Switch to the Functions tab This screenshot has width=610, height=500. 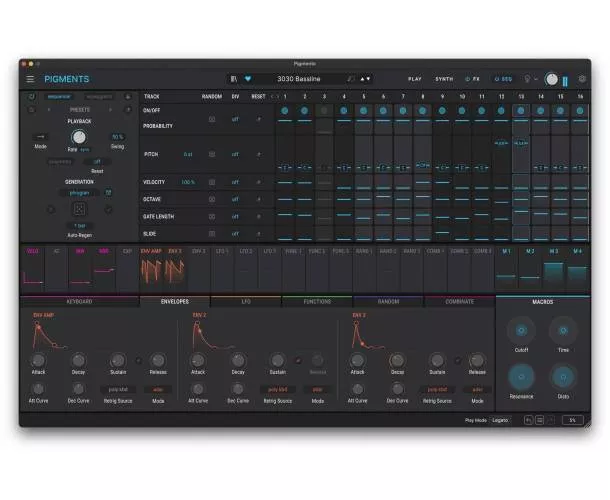317,301
